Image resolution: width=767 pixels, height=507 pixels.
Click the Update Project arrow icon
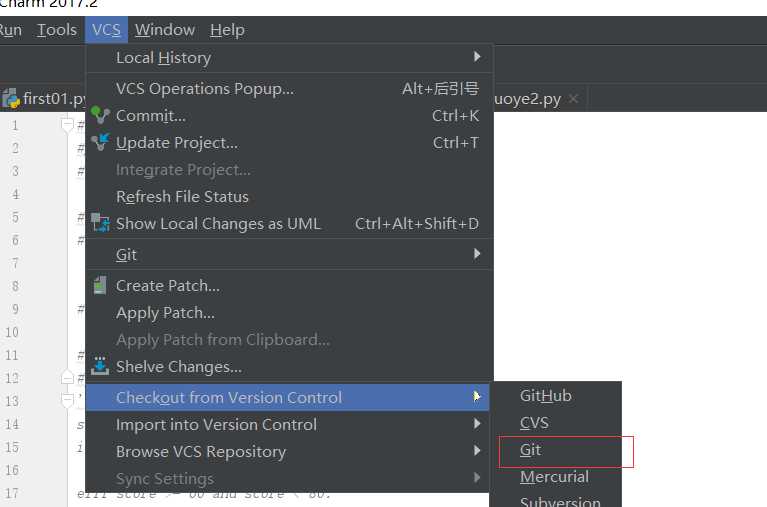tap(100, 142)
